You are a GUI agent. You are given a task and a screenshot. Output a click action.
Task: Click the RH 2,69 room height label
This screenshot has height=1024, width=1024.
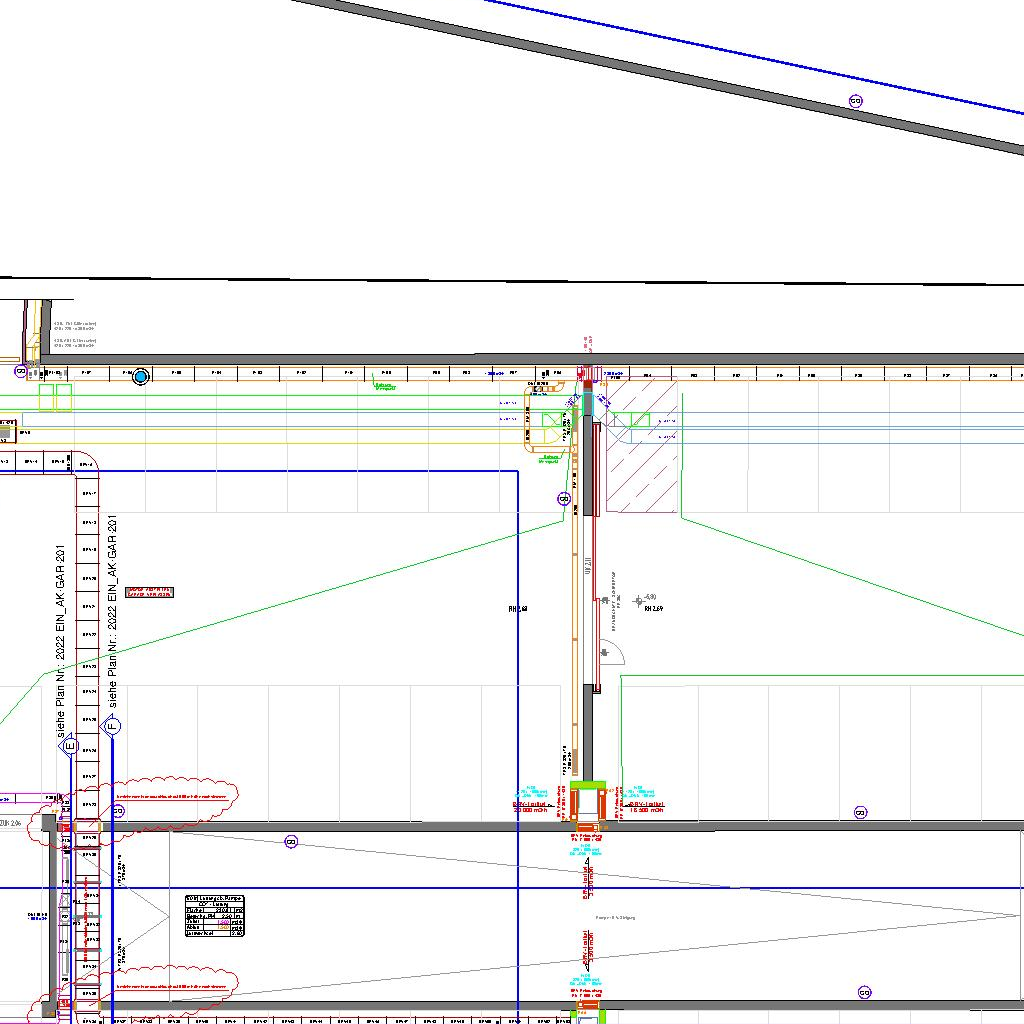point(654,608)
